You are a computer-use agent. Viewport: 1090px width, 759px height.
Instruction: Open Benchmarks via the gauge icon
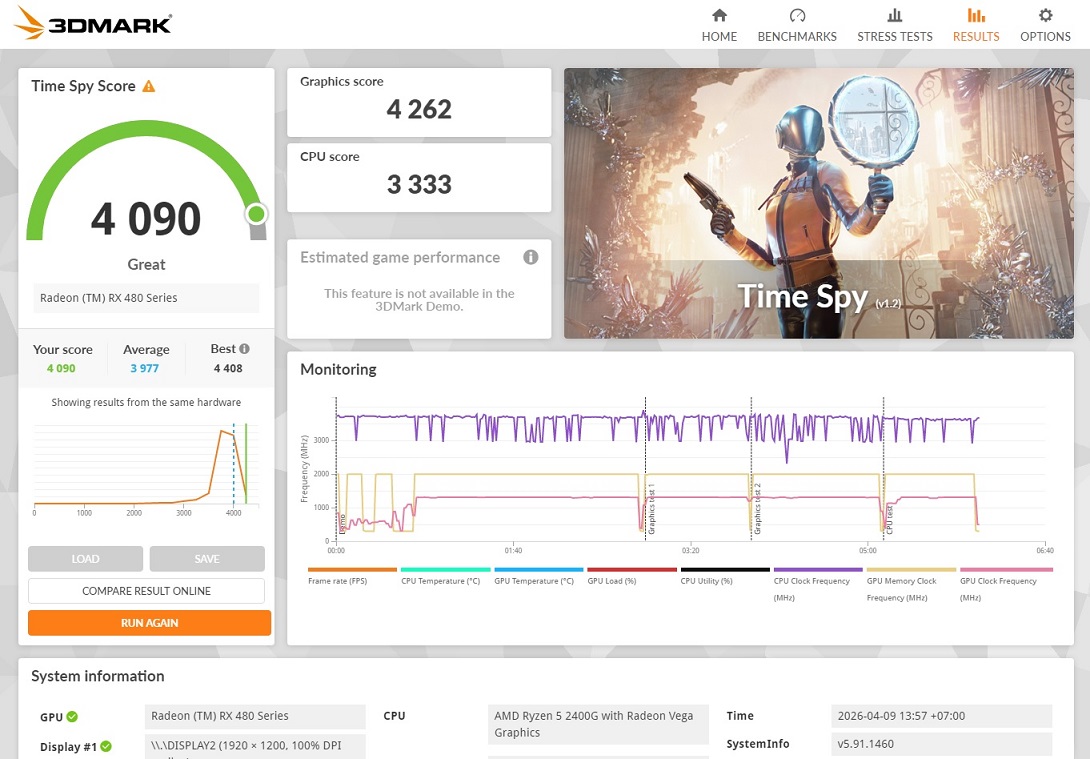(797, 16)
